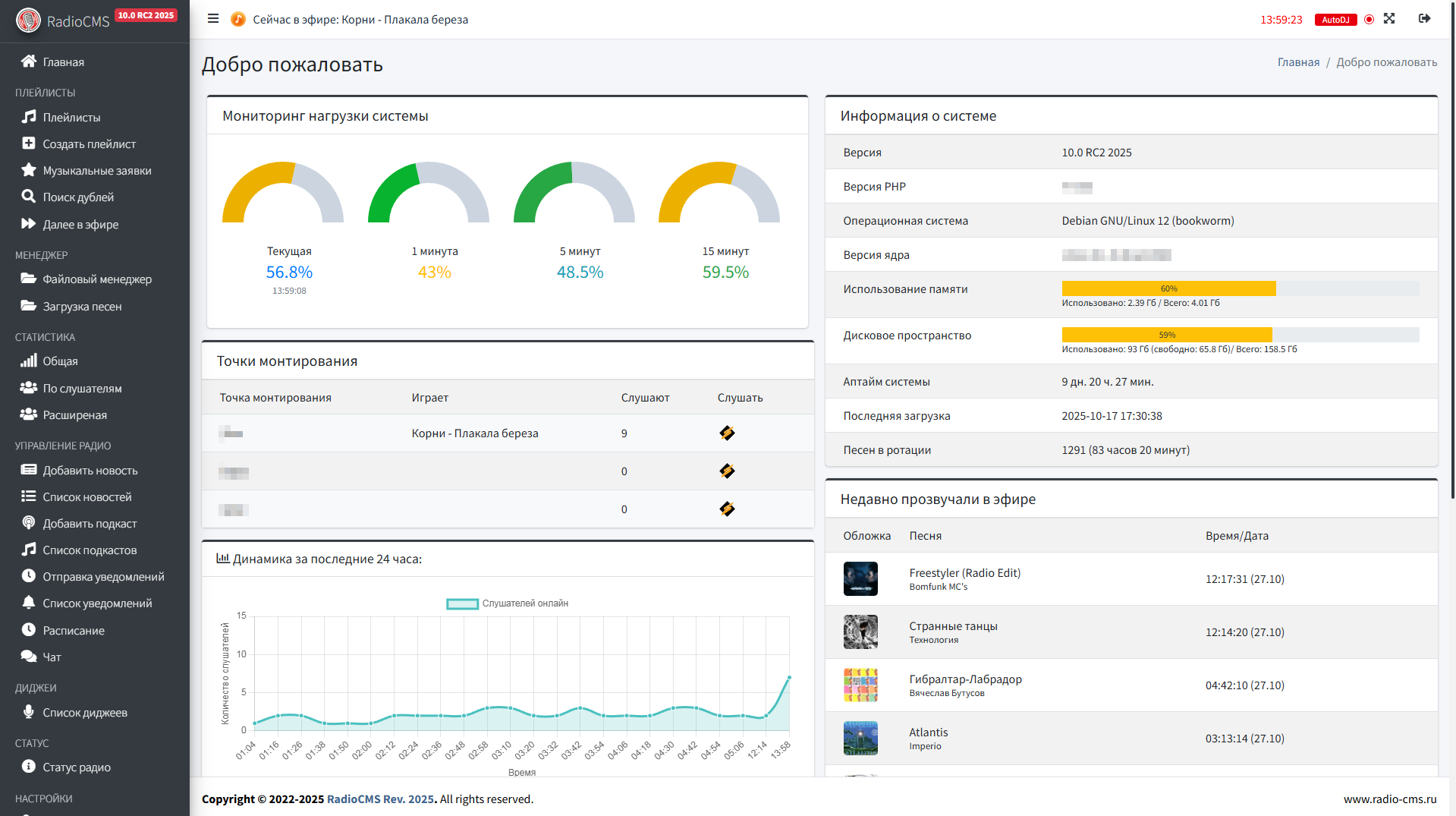This screenshot has width=1456, height=816.
Task: Go to Музыкальные заявки page
Action: point(97,171)
